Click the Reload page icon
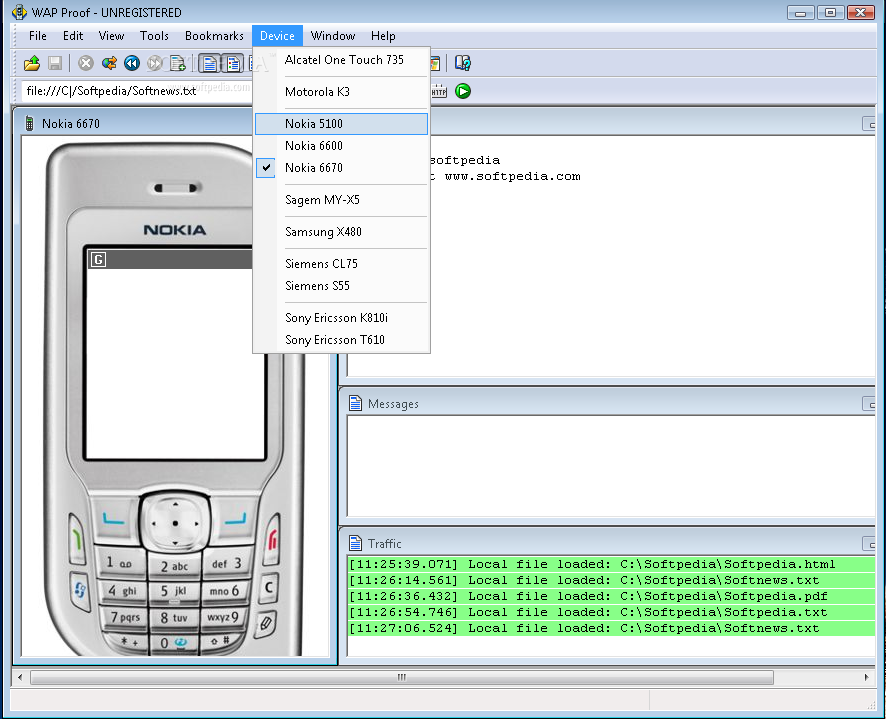 pyautogui.click(x=109, y=63)
